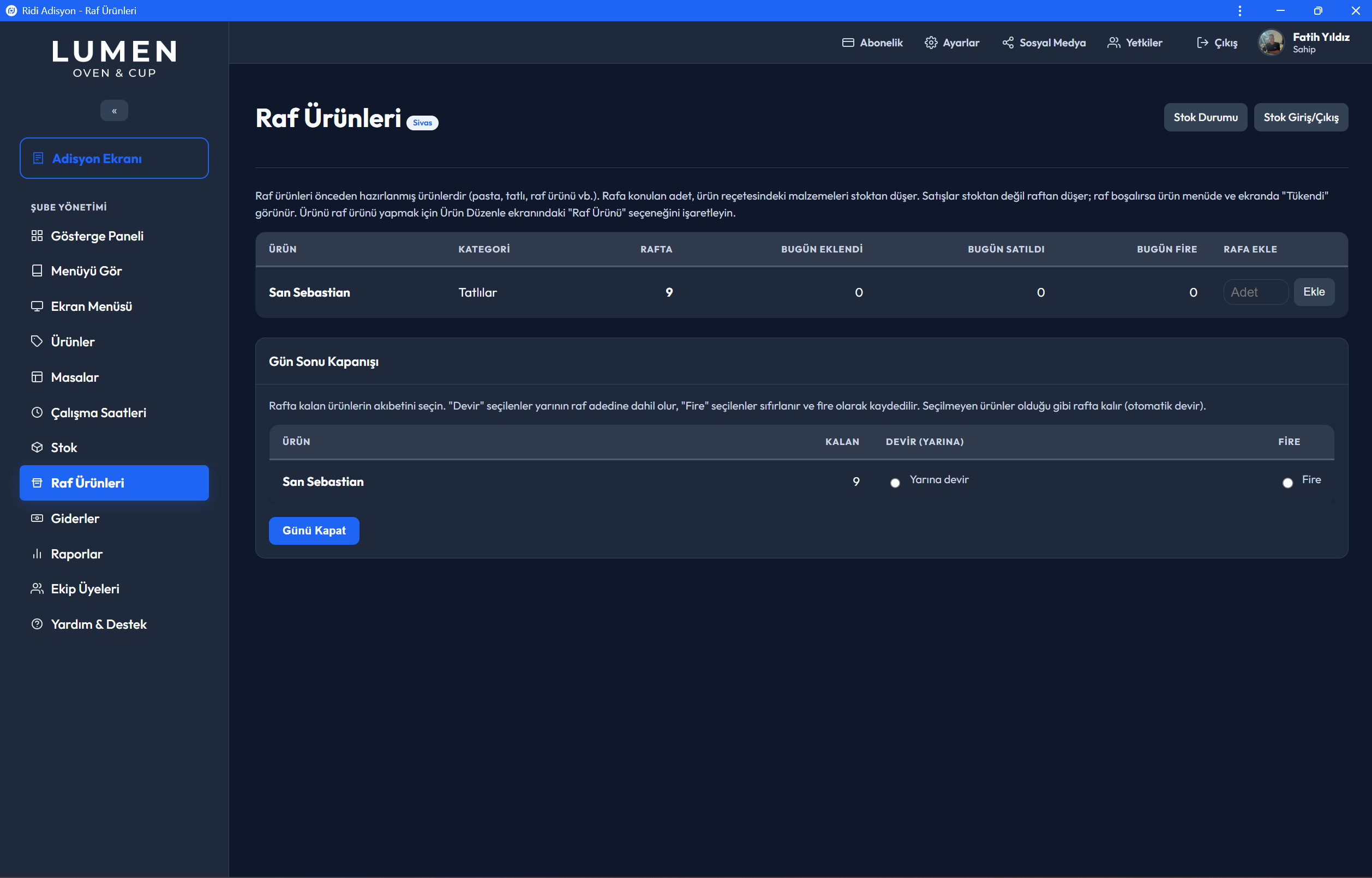Click Fatih Yıldız profile avatar
The height and width of the screenshot is (878, 1372).
(1271, 42)
